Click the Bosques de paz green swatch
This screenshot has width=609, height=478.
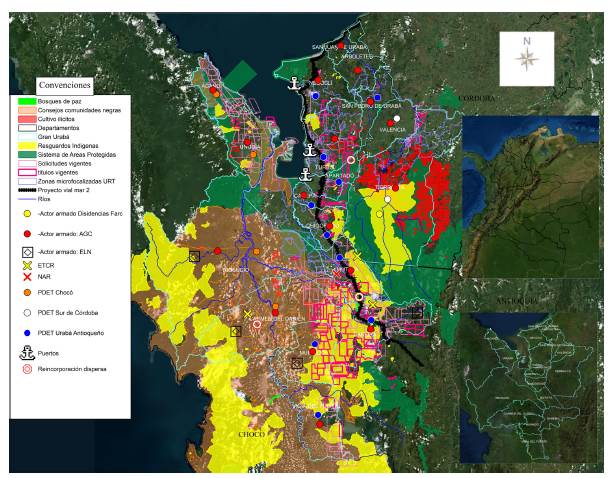[27, 102]
